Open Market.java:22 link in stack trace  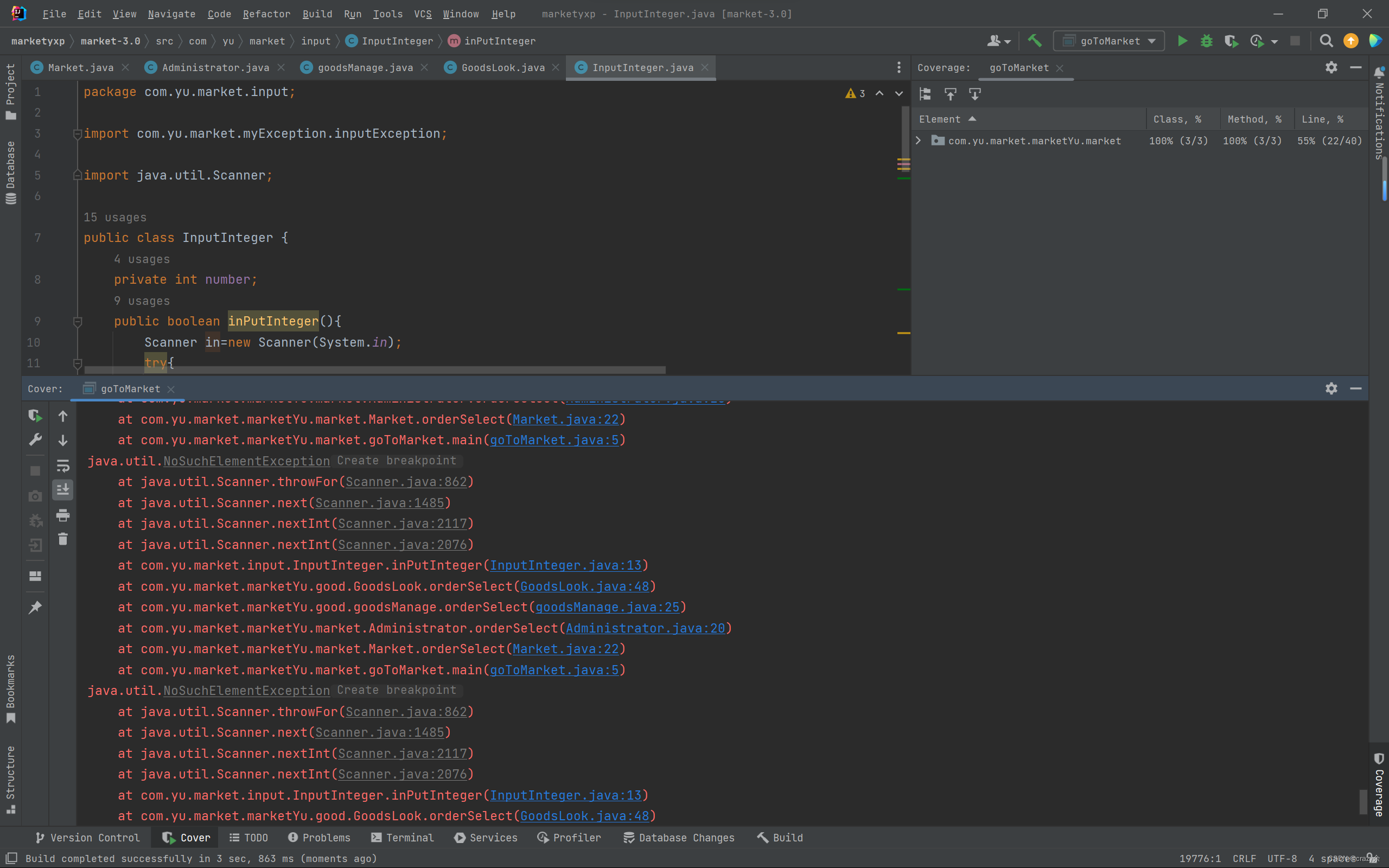point(565,420)
